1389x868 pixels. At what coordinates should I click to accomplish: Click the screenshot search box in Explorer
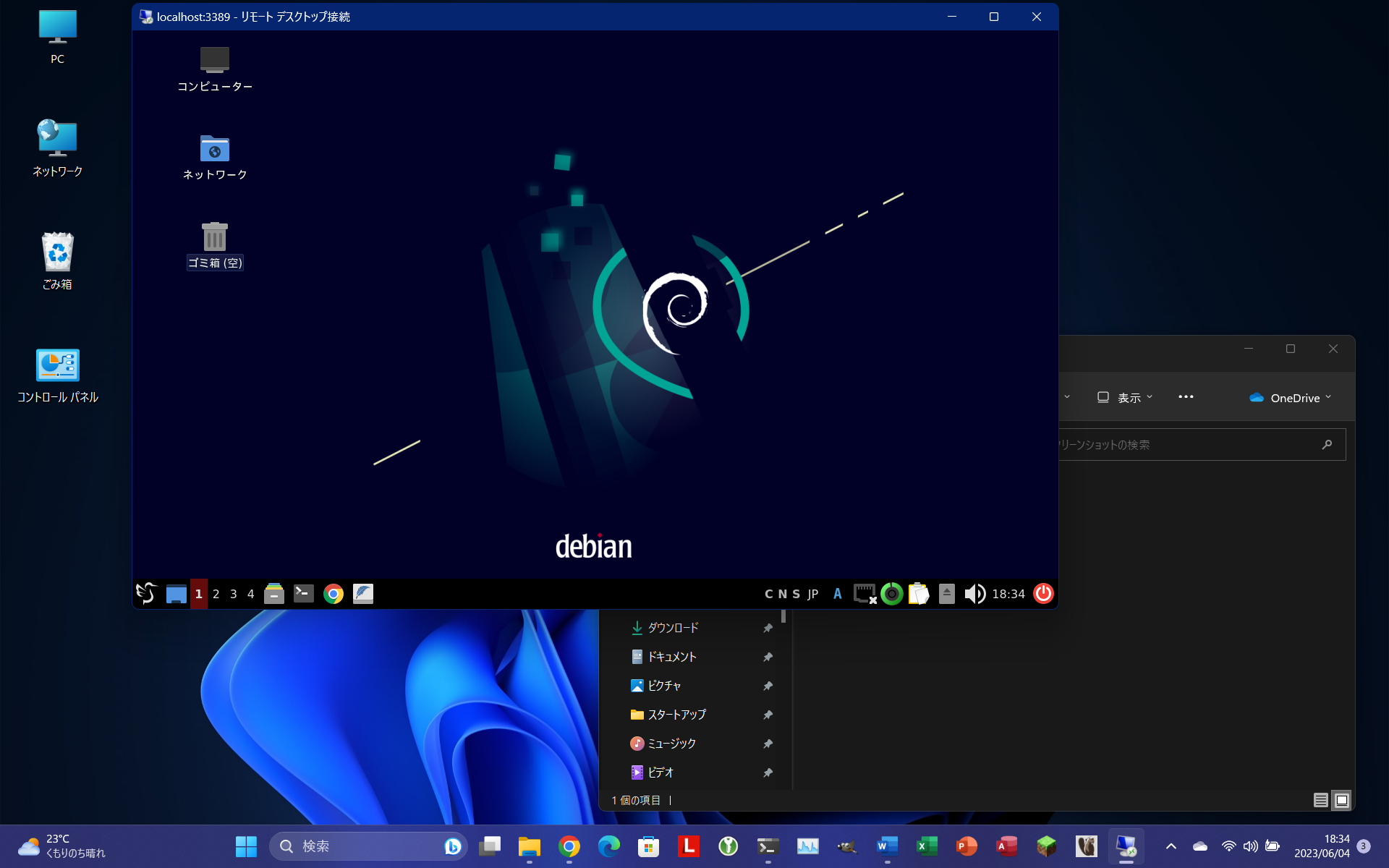coord(1194,445)
